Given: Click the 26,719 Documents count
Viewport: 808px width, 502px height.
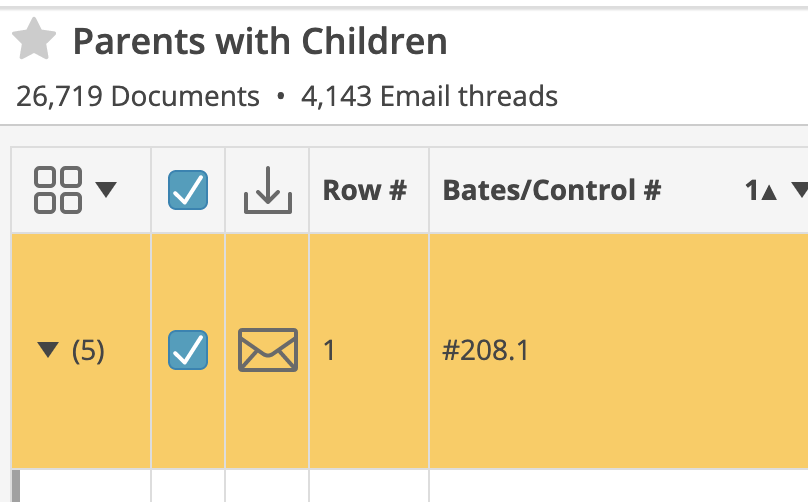Looking at the screenshot, I should pos(138,96).
